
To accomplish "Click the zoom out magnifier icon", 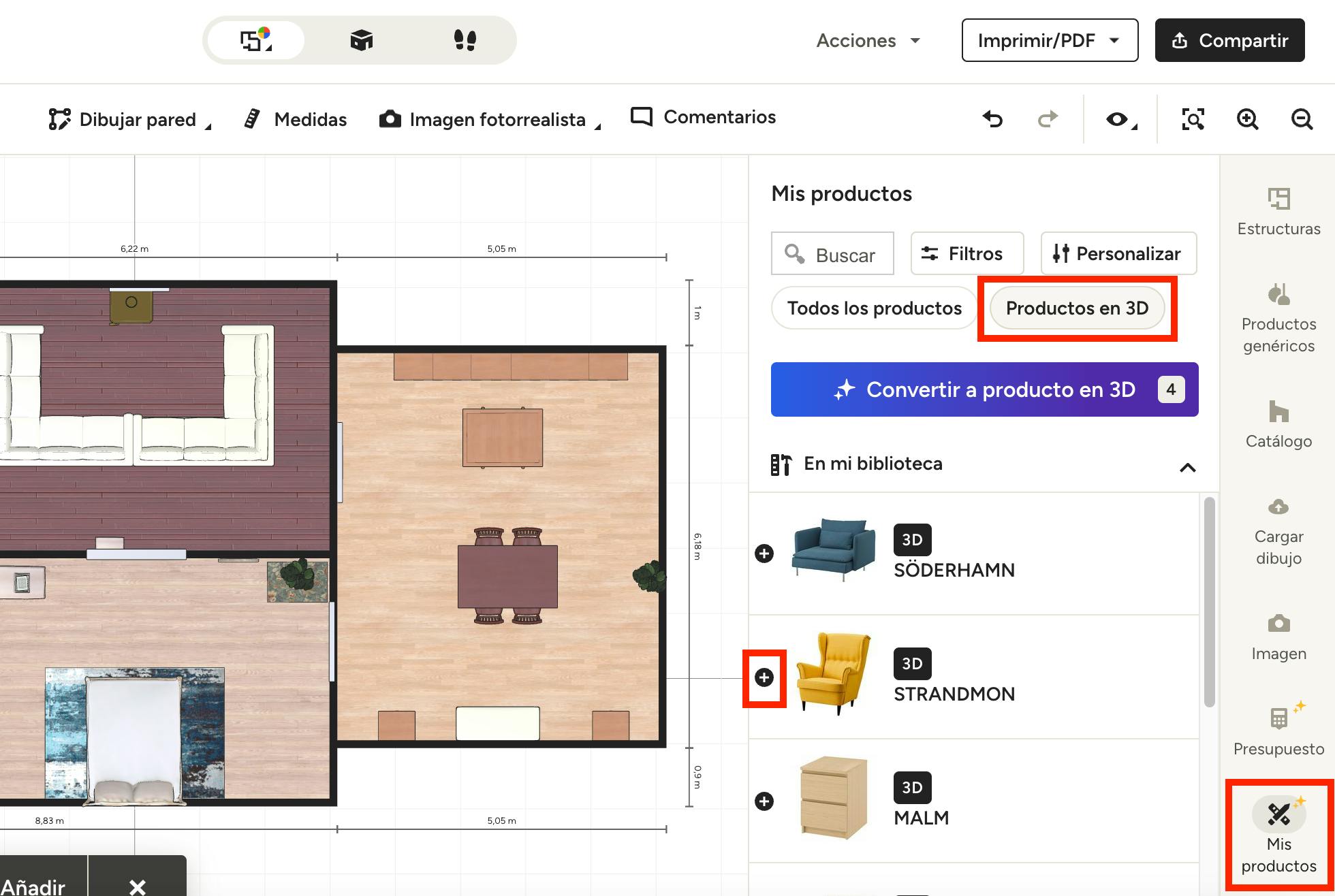I will pos(1302,119).
